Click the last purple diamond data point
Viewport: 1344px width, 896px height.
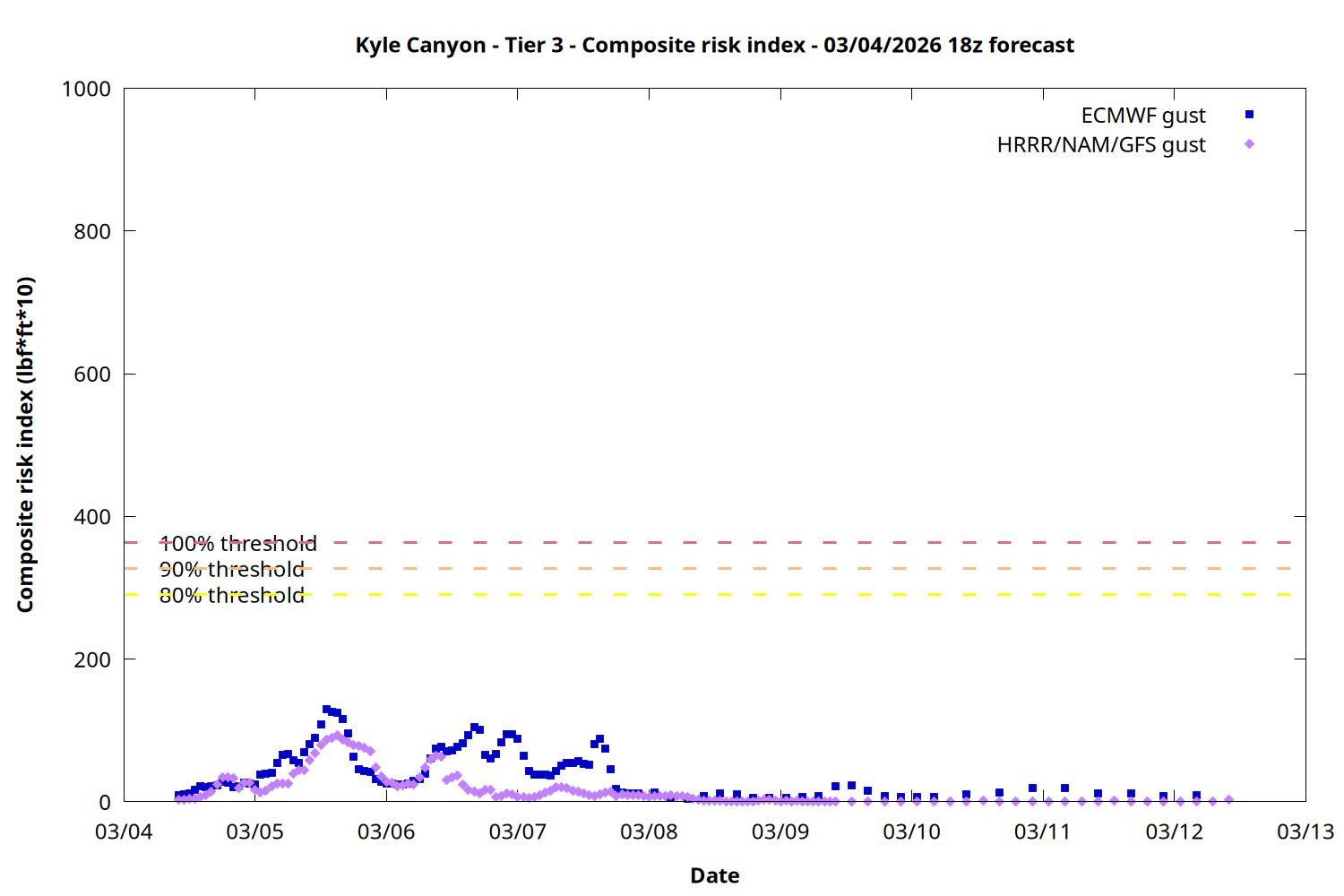click(1228, 800)
